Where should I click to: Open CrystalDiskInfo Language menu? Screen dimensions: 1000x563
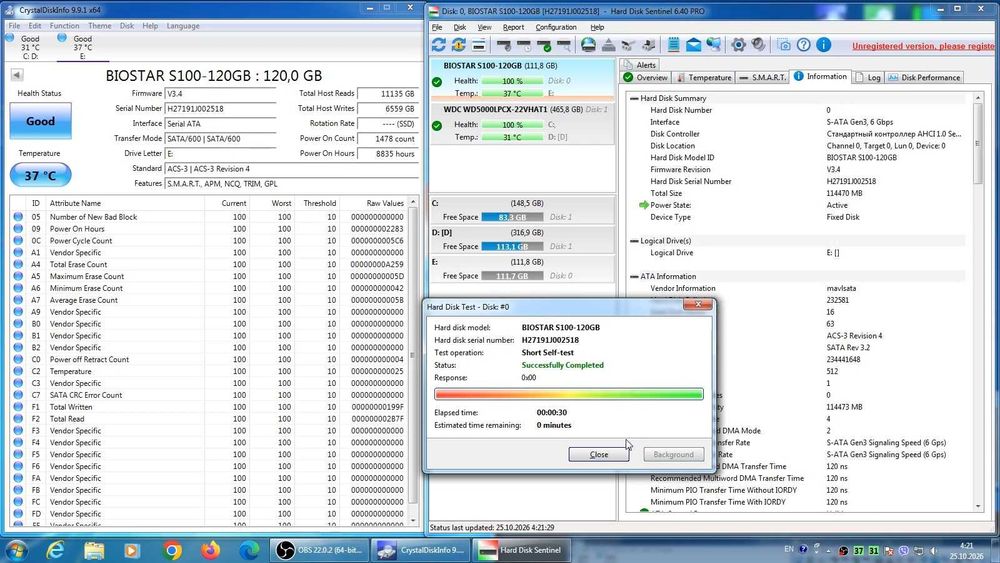[183, 26]
